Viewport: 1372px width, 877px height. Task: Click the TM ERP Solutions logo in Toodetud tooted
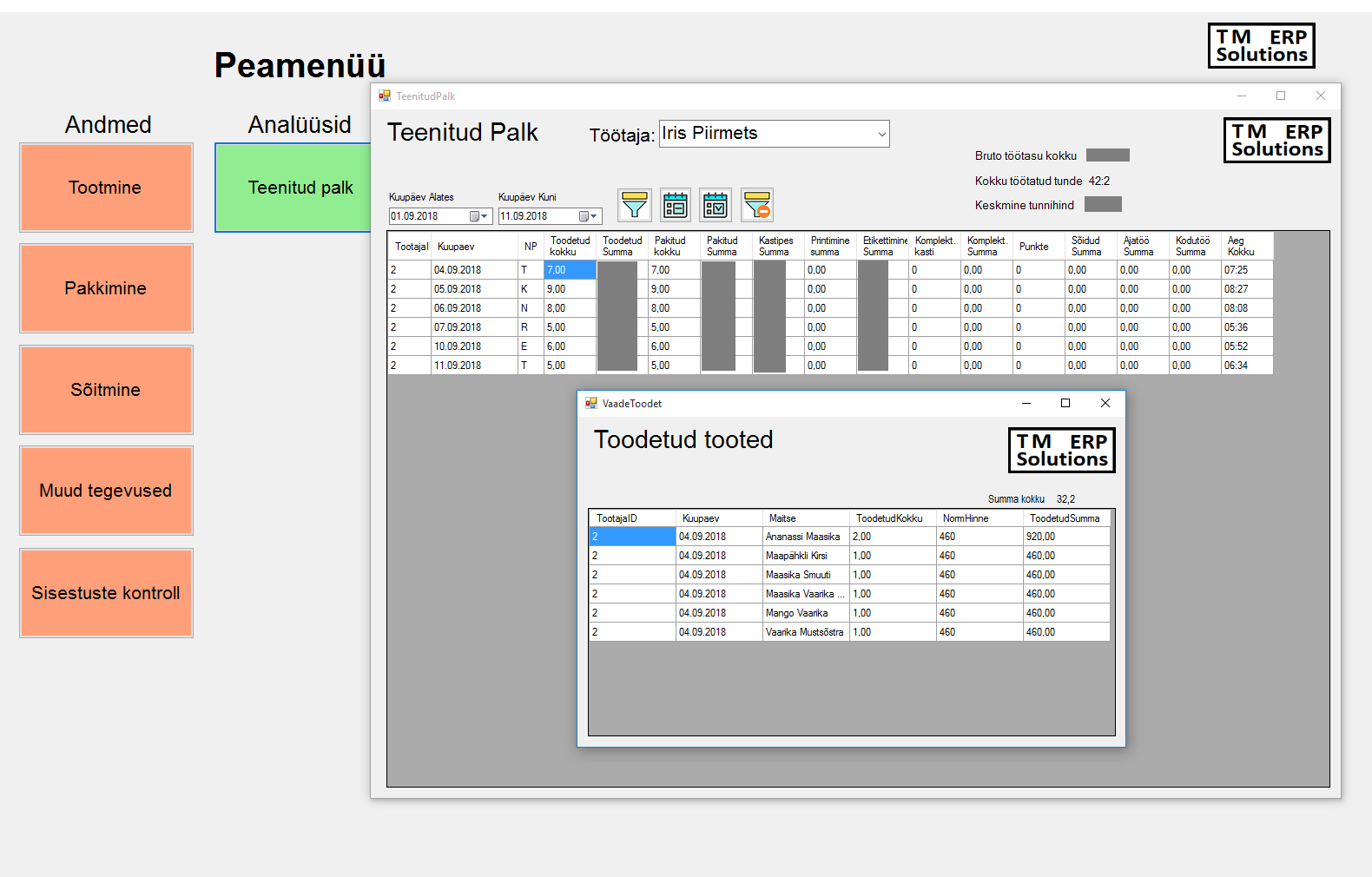(1061, 450)
